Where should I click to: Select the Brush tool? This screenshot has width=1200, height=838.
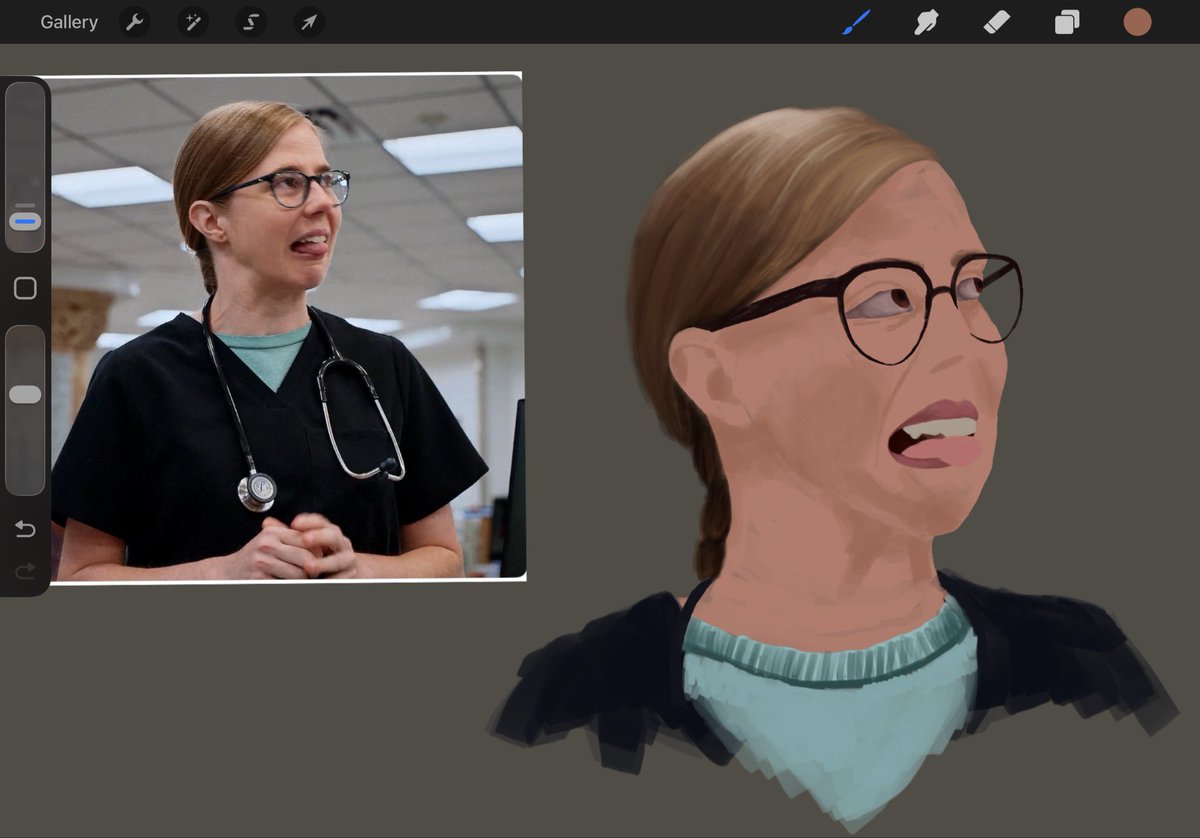pyautogui.click(x=856, y=22)
